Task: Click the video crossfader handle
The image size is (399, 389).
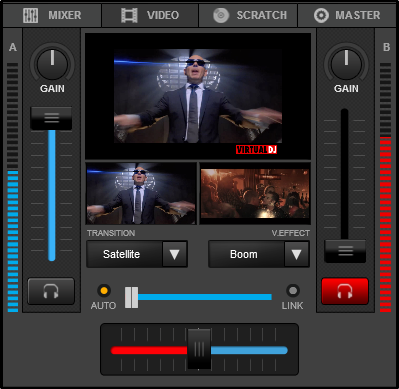Action: coord(131,297)
